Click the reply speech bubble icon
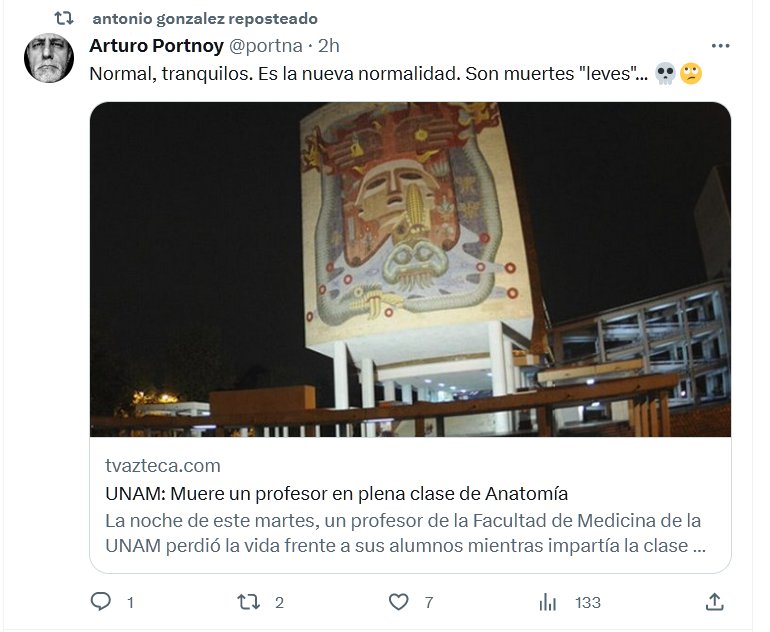The image size is (770, 632). [101, 602]
